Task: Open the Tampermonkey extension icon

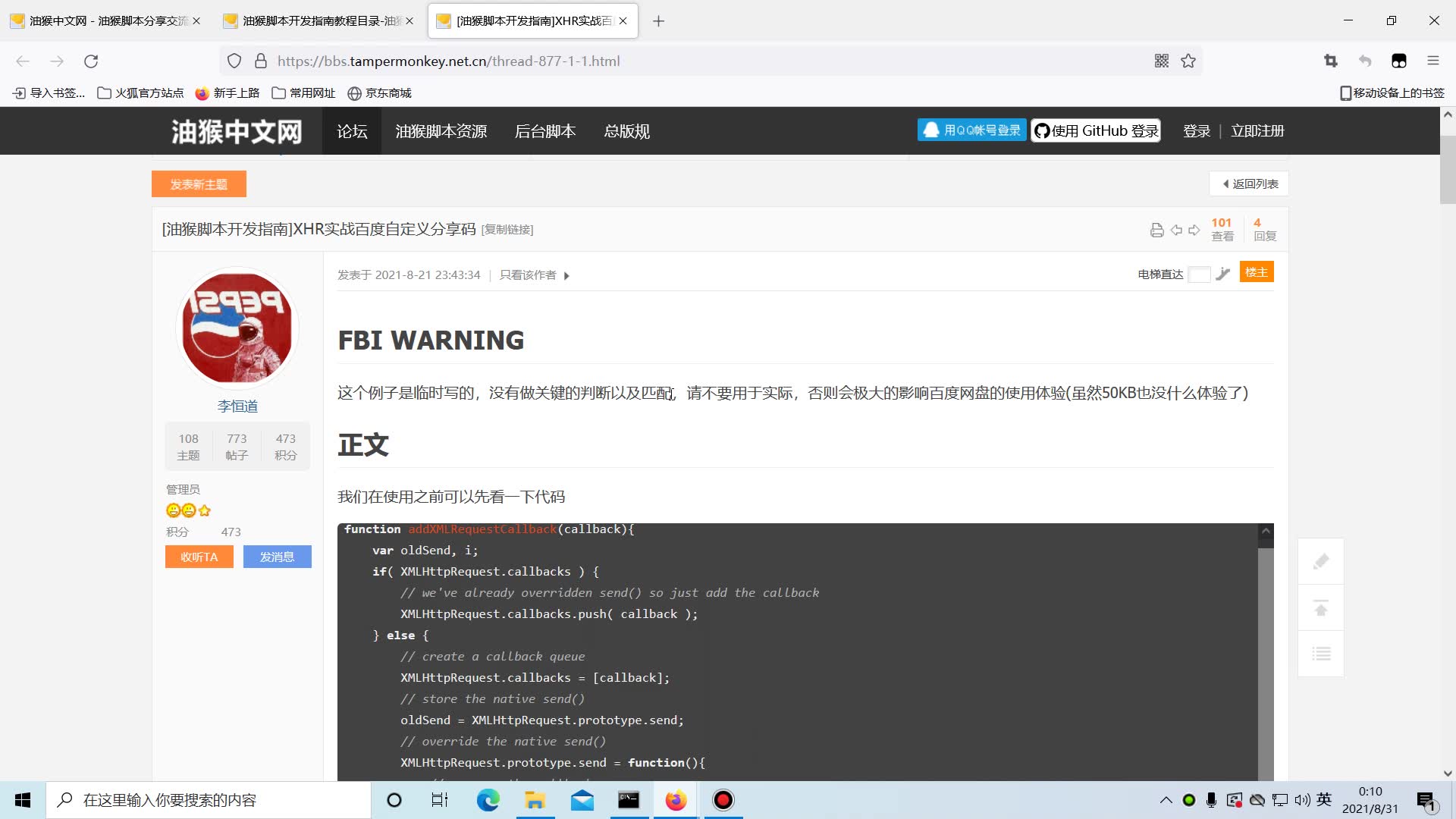Action: click(x=1399, y=61)
